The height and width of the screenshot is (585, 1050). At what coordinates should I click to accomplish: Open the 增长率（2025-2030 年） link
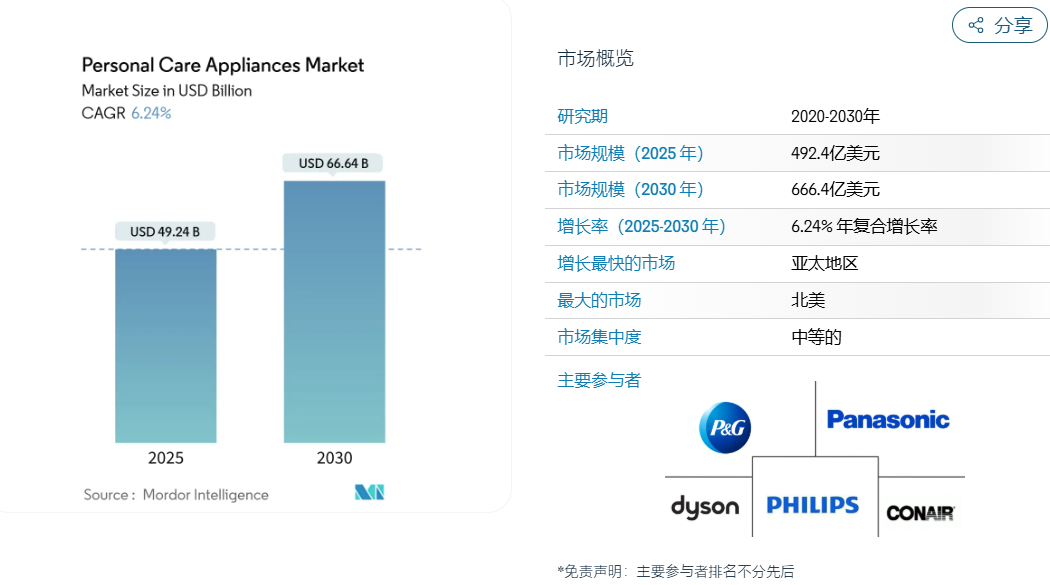(x=640, y=226)
